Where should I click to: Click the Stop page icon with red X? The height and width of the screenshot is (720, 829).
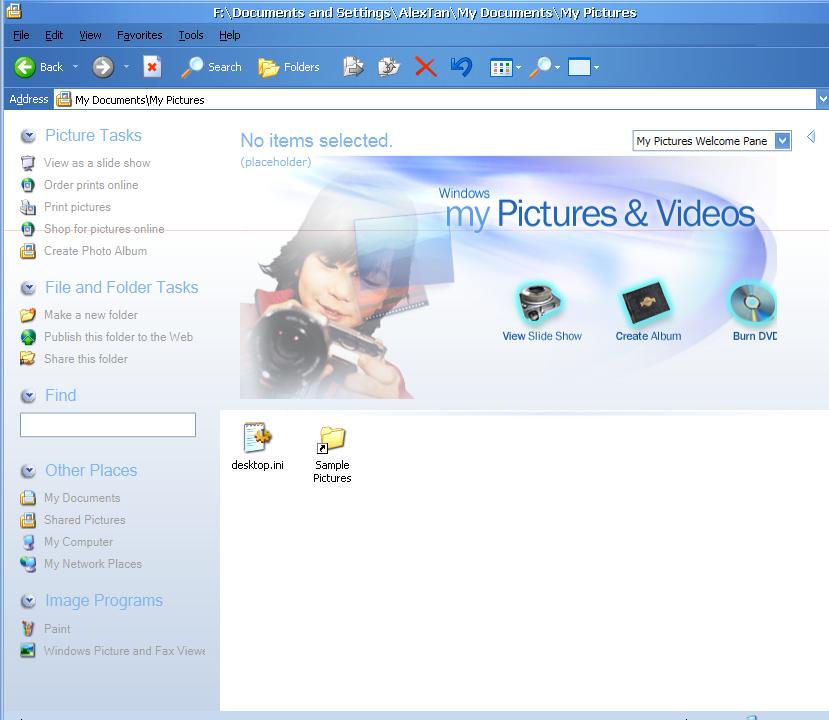pyautogui.click(x=152, y=67)
